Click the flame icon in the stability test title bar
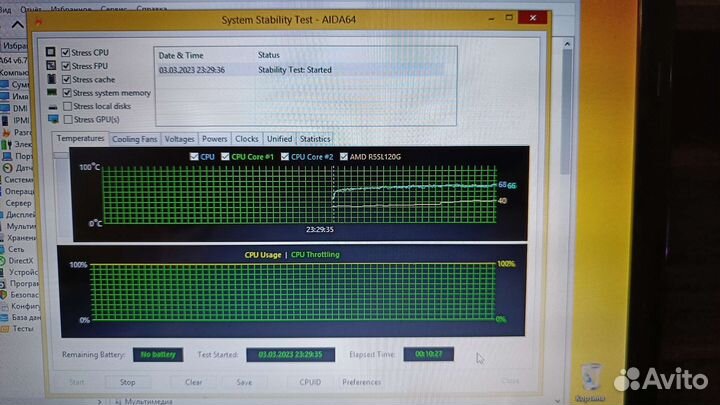The height and width of the screenshot is (405, 720). tap(39, 21)
